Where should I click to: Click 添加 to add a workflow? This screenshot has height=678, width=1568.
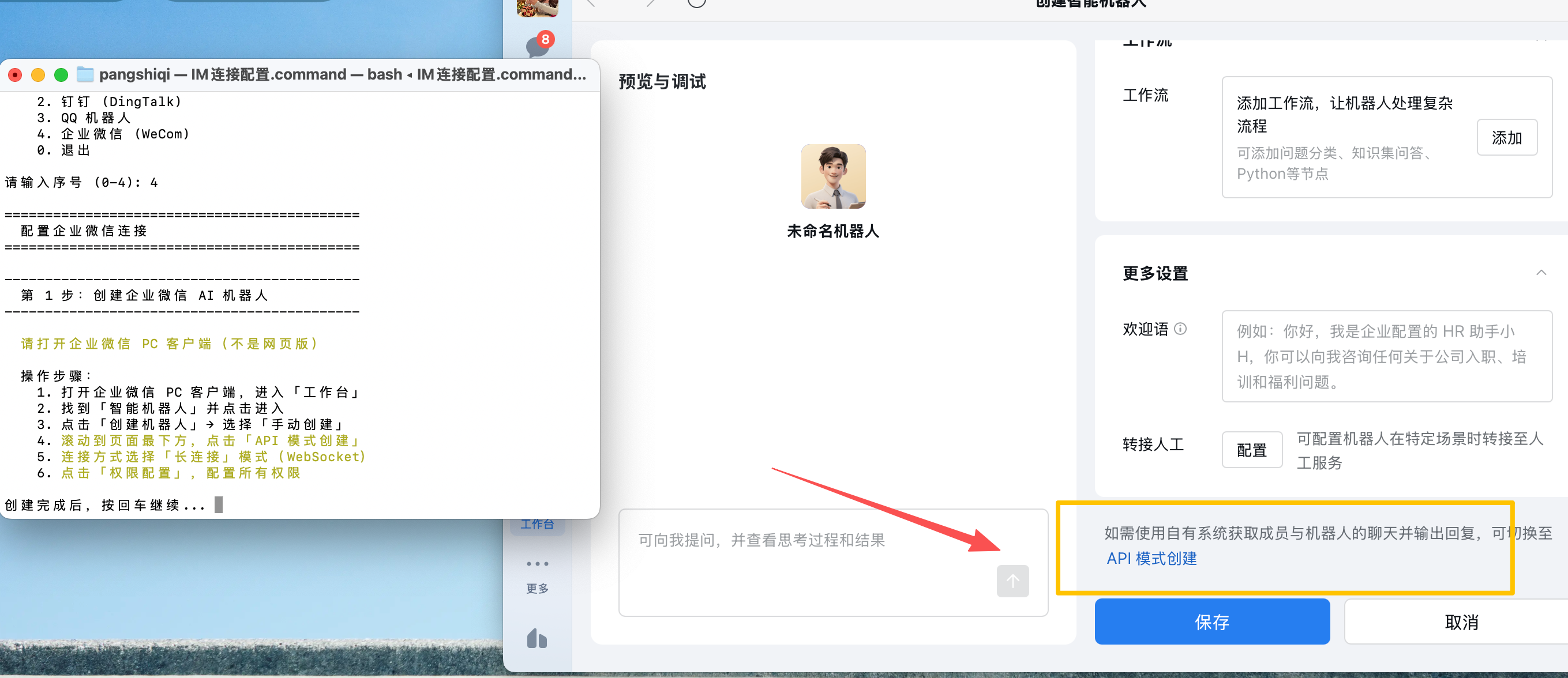pos(1506,137)
